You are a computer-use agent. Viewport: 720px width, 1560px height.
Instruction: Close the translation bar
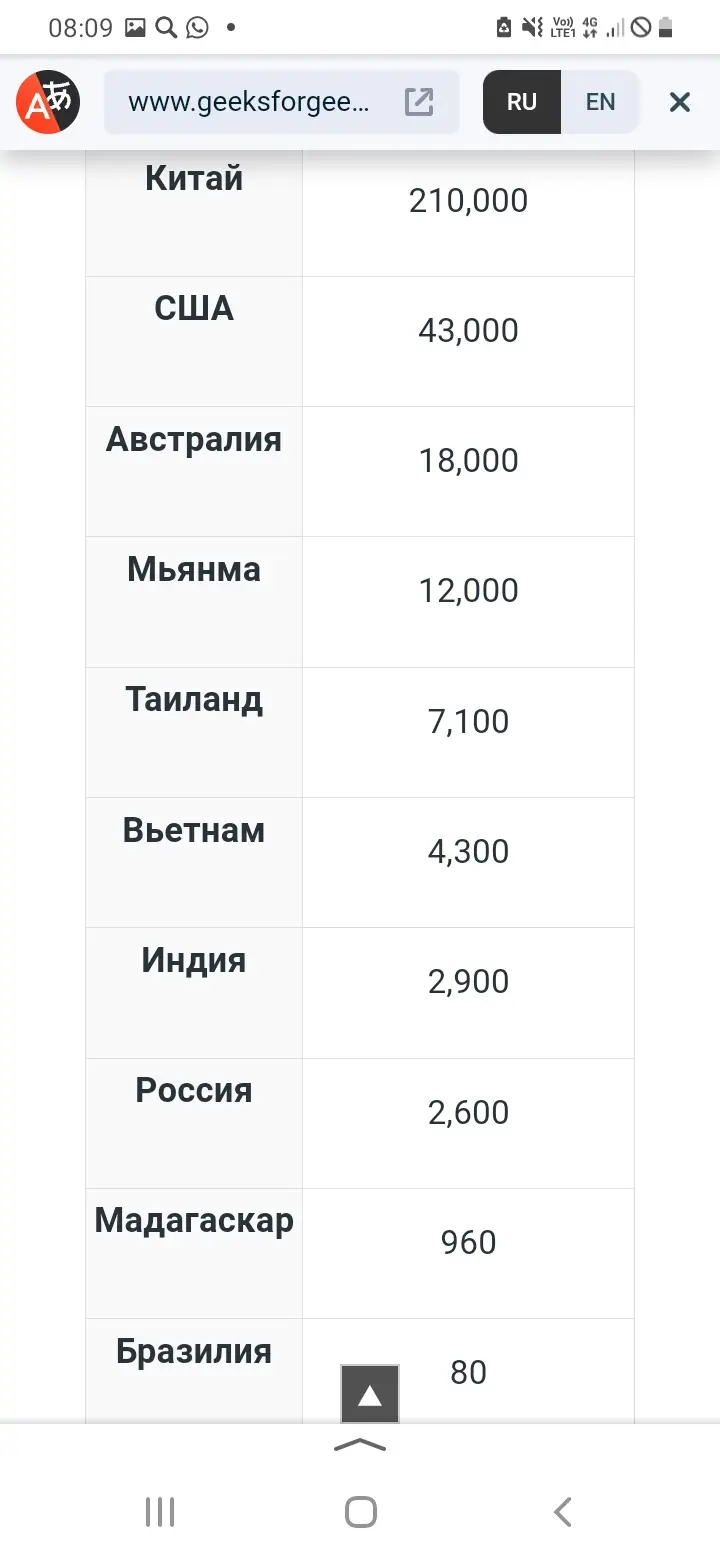point(680,102)
